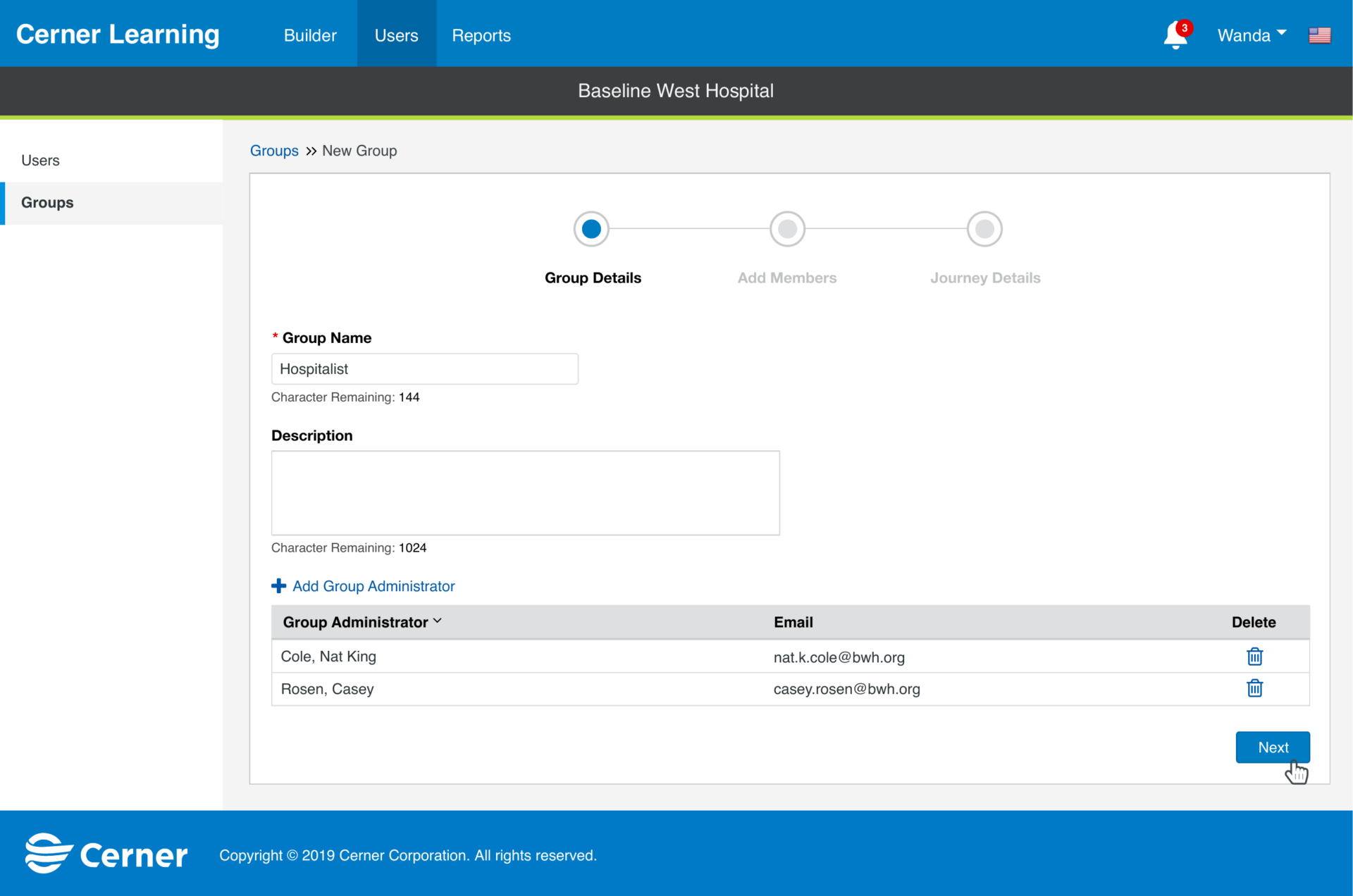Click the Groups breadcrumb link

[x=274, y=151]
